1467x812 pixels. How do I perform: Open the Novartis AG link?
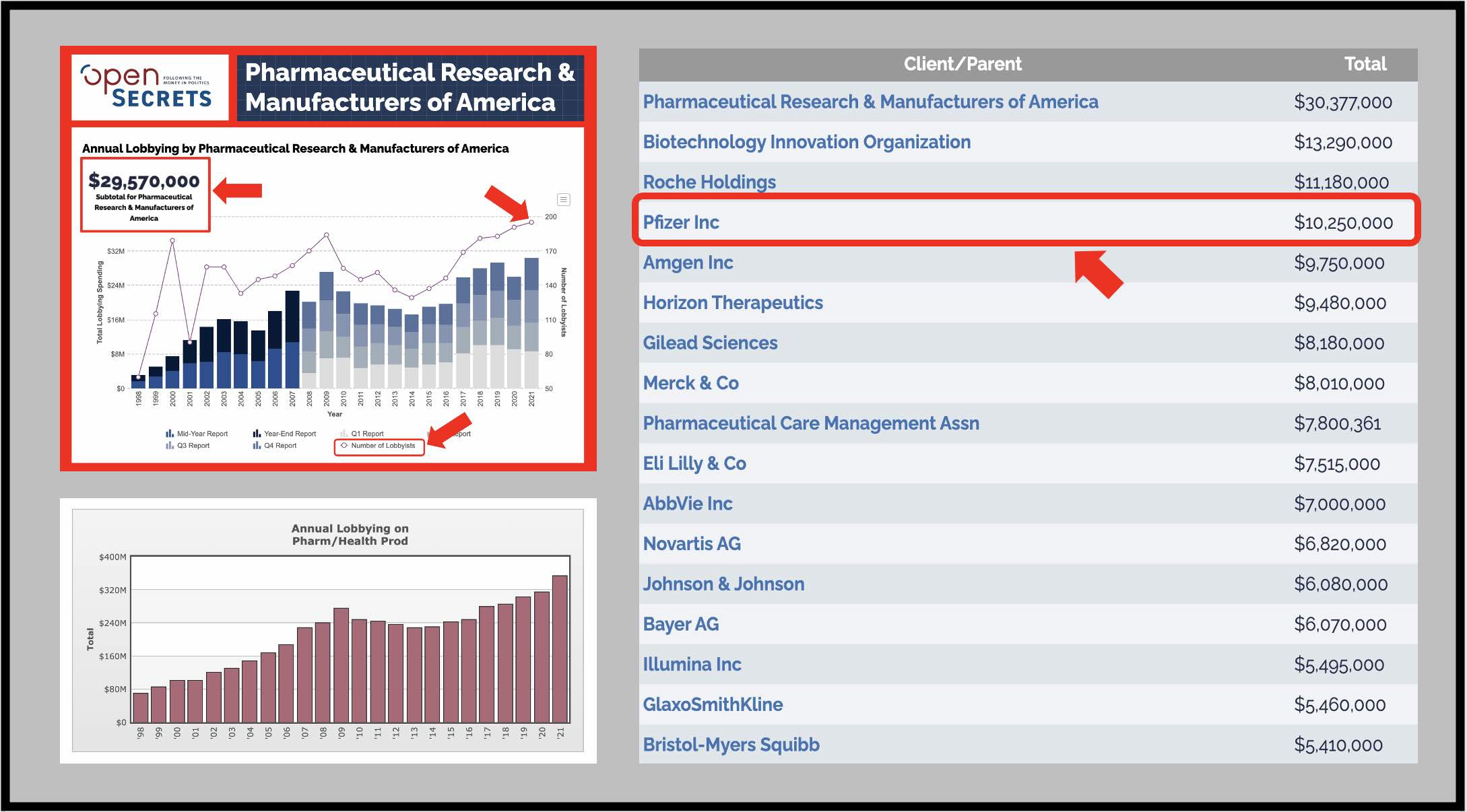click(x=692, y=543)
